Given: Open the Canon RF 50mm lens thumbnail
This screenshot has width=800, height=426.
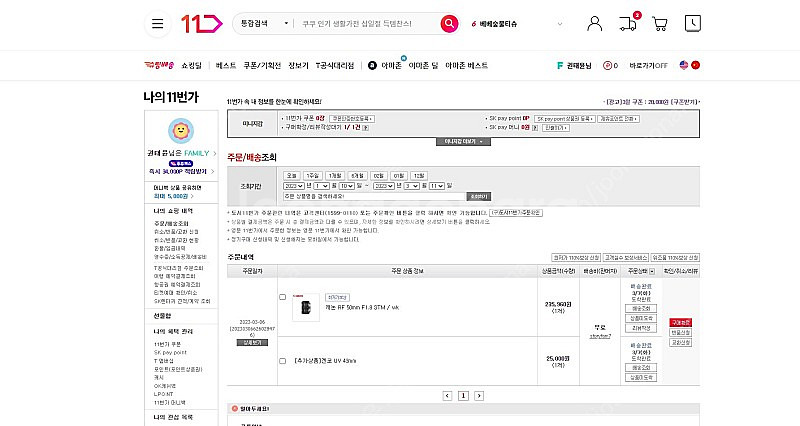Looking at the screenshot, I should [x=306, y=307].
